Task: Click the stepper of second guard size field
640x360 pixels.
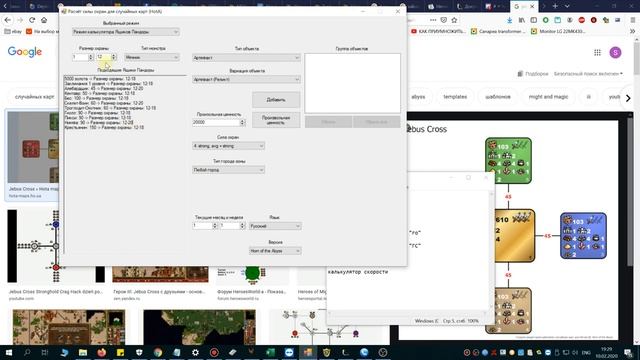Action: tap(114, 57)
